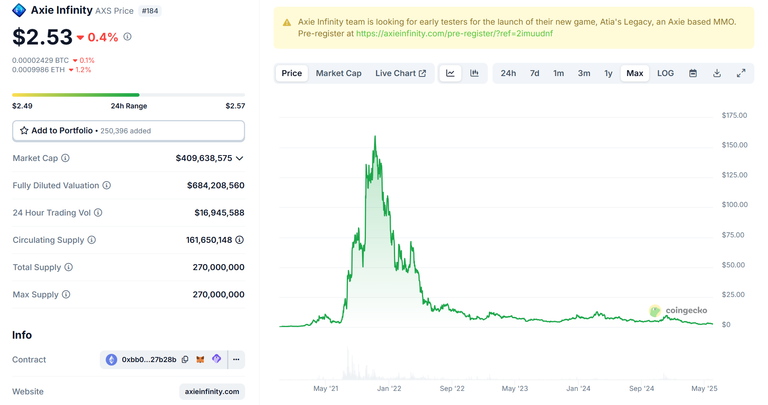Open the axieinfinity.com website link
Screen dimensions: 768x405
(x=212, y=392)
